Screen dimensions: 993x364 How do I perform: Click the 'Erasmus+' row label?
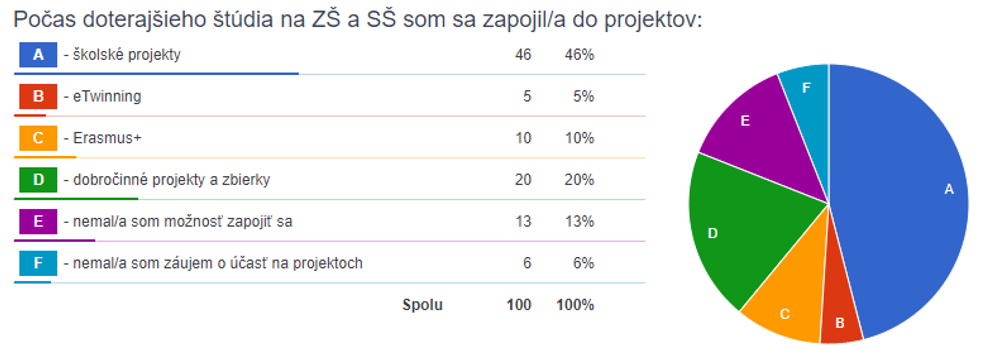[x=103, y=139]
